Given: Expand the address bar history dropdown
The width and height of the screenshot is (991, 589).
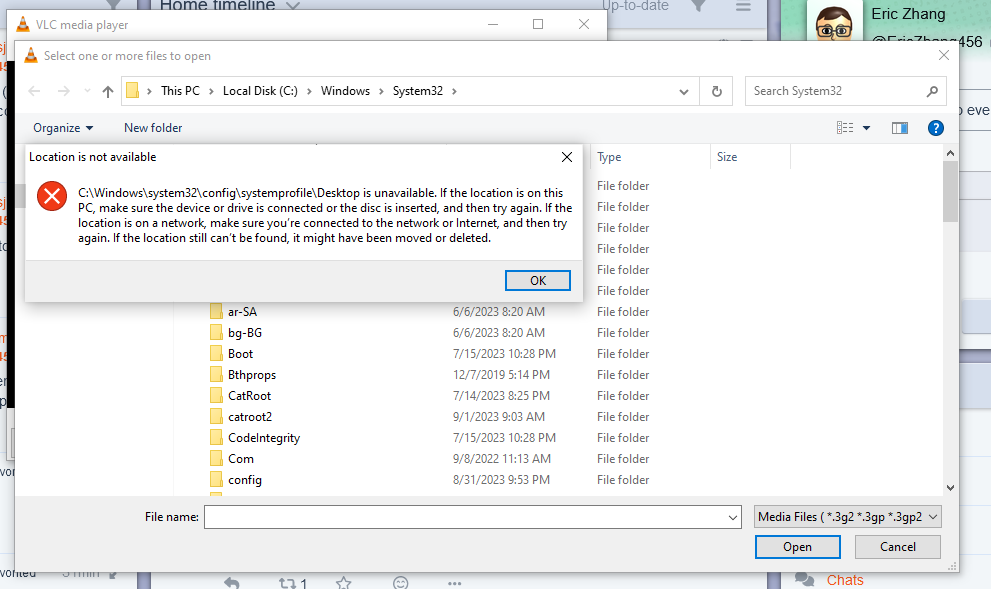Looking at the screenshot, I should click(684, 91).
